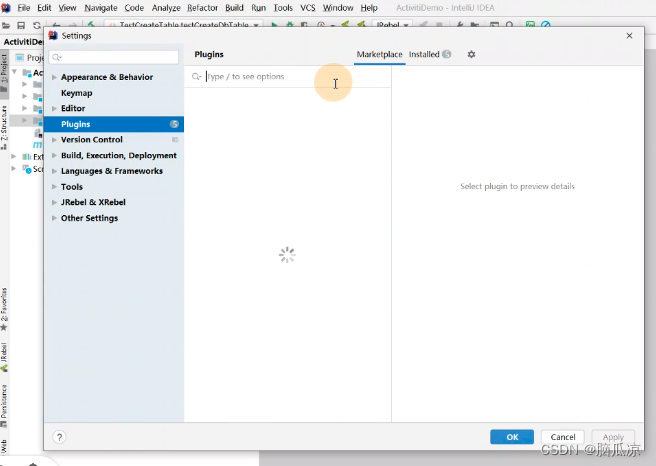
Task: Confirm settings with OK button
Action: click(x=512, y=437)
